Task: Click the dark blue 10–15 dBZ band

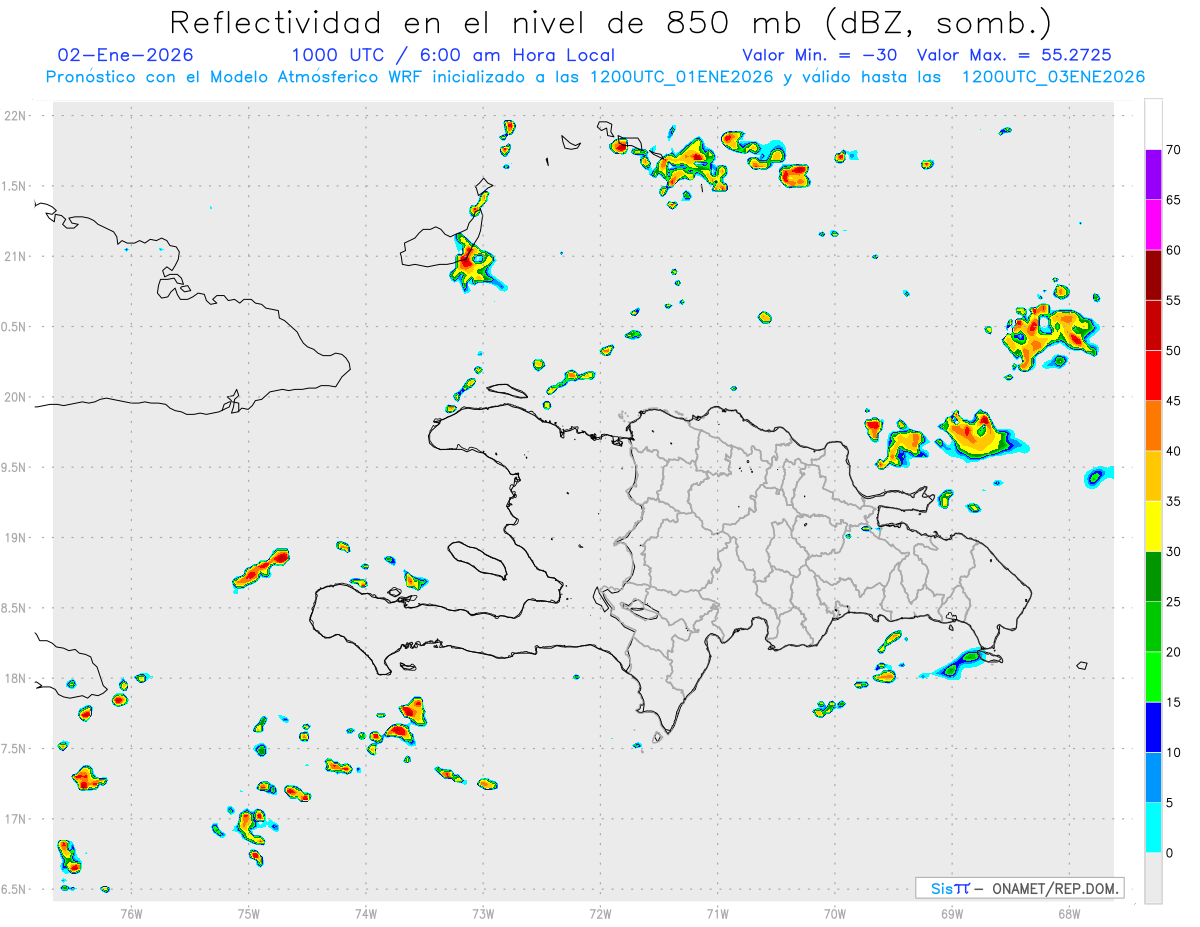Action: tap(1153, 727)
